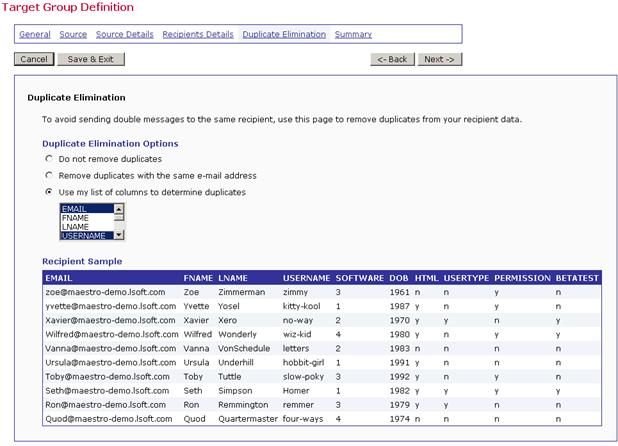Click yvette@maestro-demo.lsoft.com email cell
The width and height of the screenshot is (618, 446).
coord(110,306)
